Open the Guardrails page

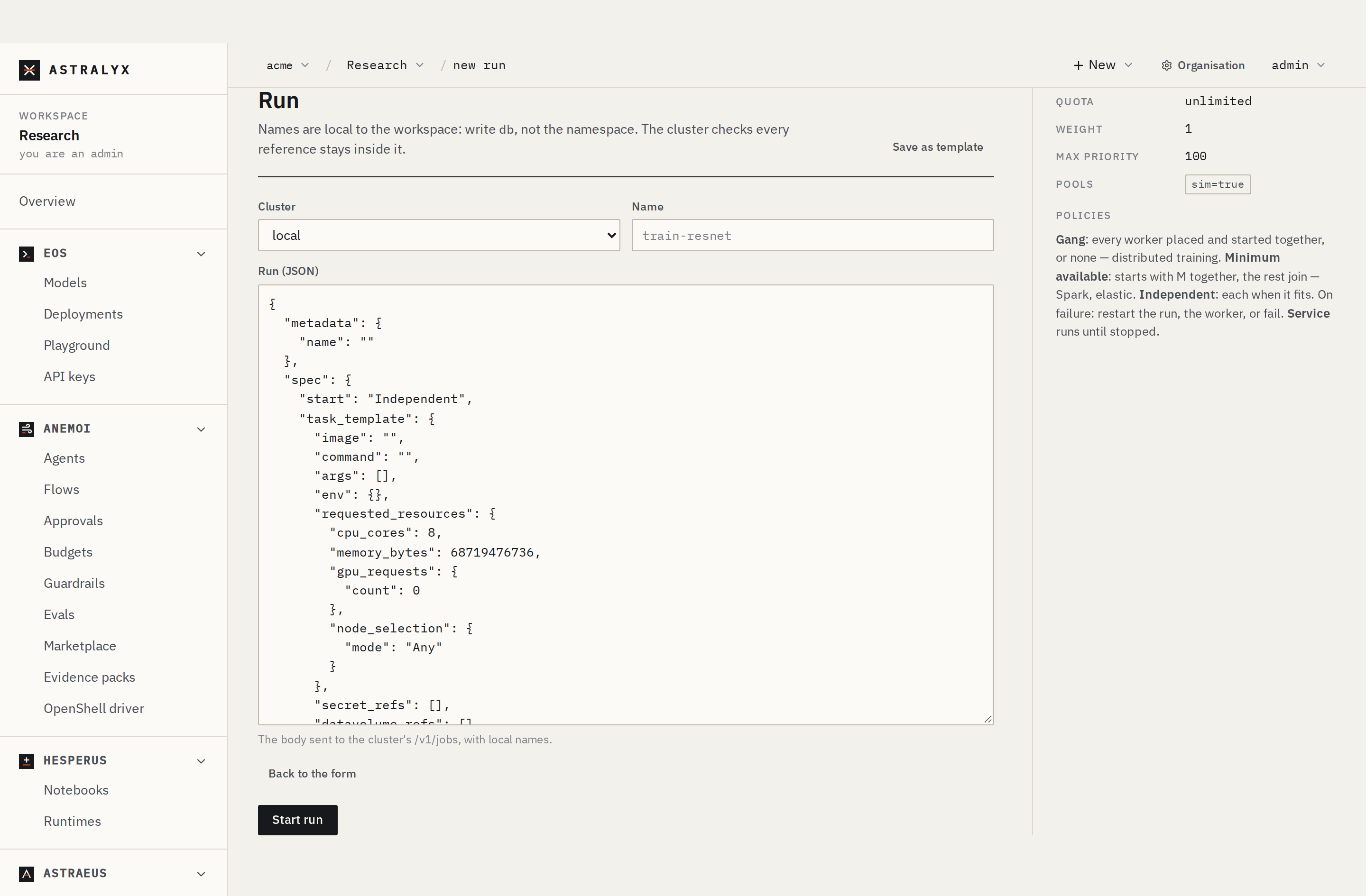[x=74, y=584]
